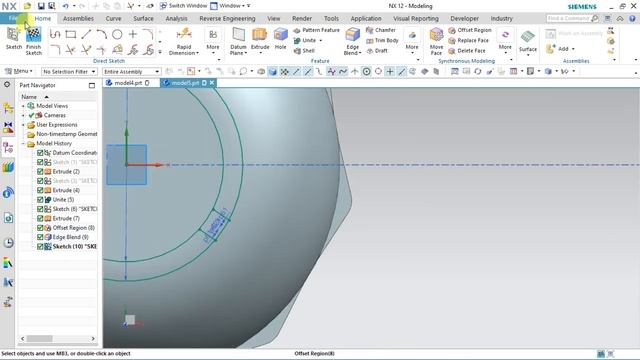
Task: Expand the Model Views tree node
Action: click(23, 106)
